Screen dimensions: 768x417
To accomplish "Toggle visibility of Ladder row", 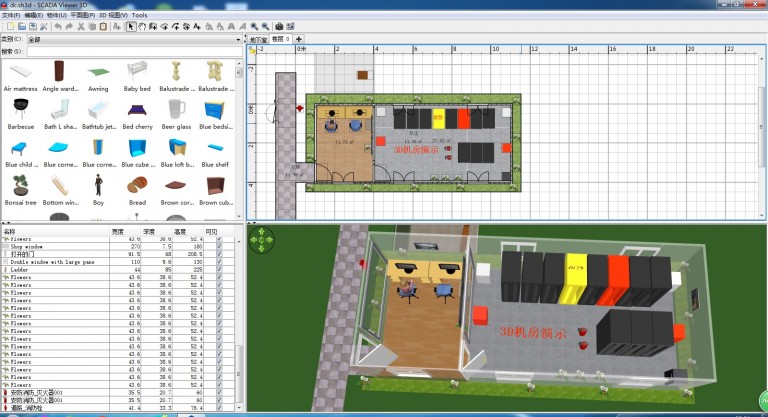I will coord(219,270).
